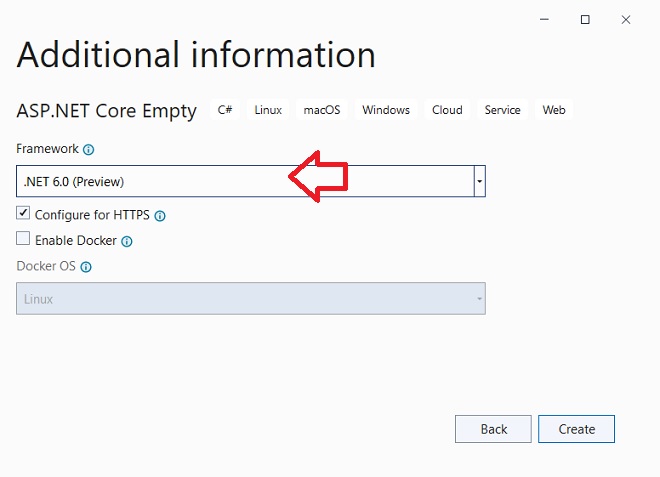Click the ASP.NET Core Empty template title

106,111
